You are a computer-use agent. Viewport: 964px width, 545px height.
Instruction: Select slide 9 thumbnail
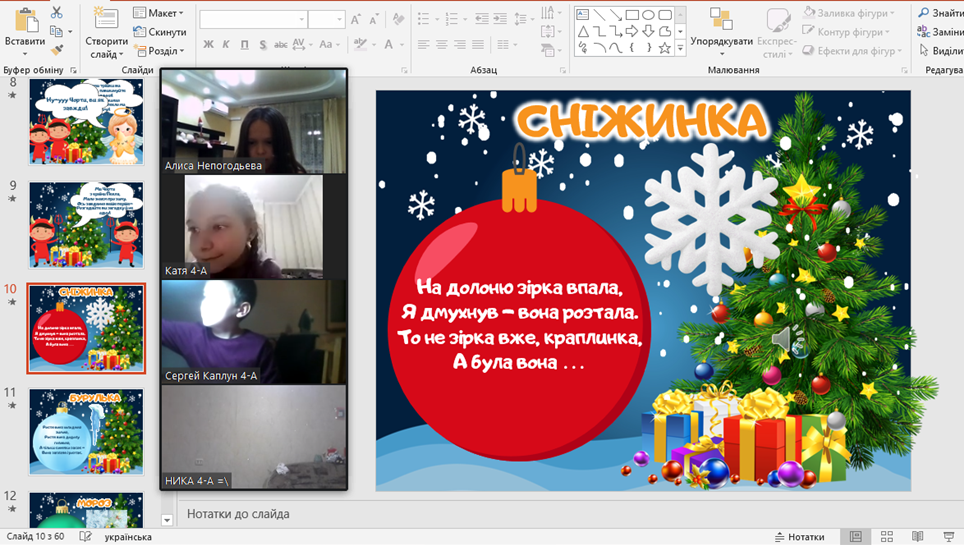click(86, 225)
